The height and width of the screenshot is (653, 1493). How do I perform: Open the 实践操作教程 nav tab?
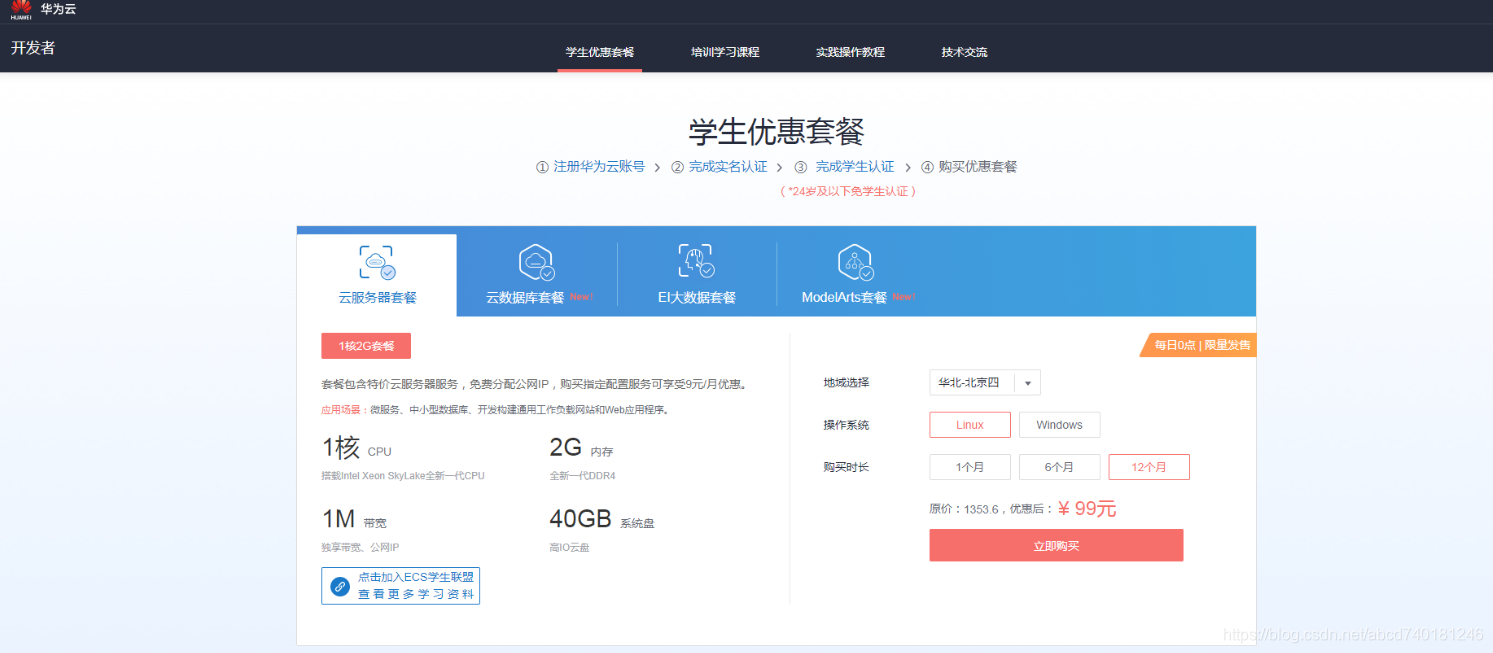(x=850, y=52)
